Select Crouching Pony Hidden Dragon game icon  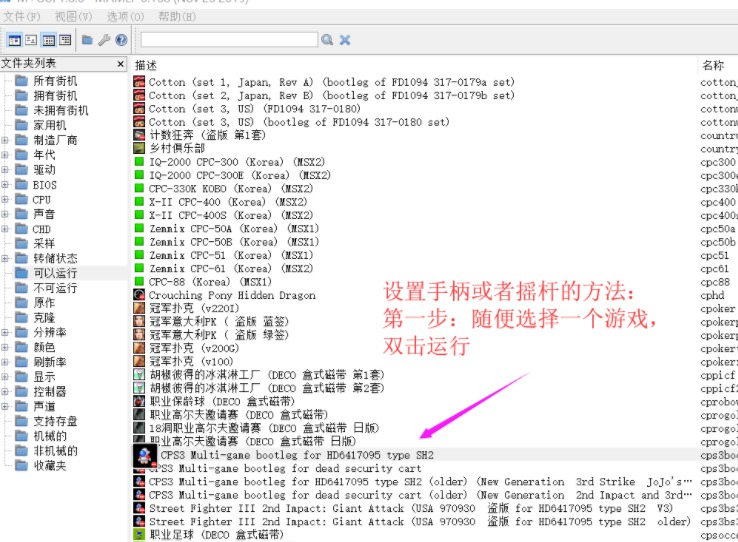click(x=139, y=295)
